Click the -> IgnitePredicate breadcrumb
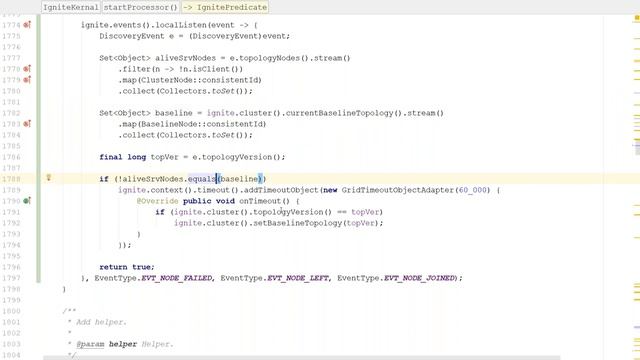 225,7
